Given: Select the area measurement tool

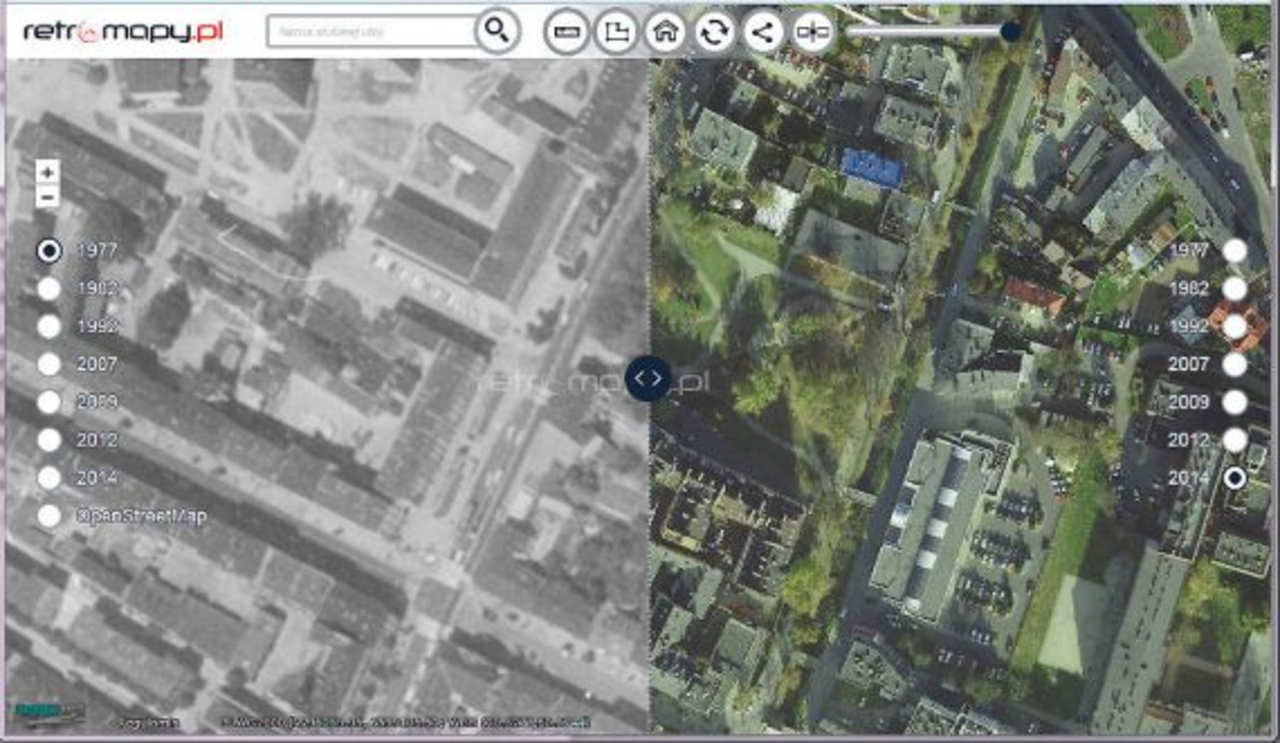Looking at the screenshot, I should point(616,32).
